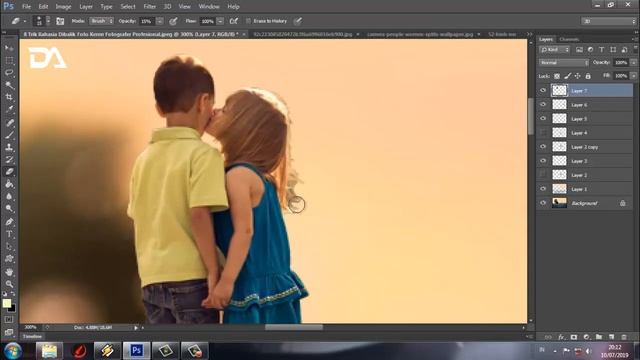This screenshot has width=640, height=360.
Task: Select the Blur tool
Action: tap(9, 196)
